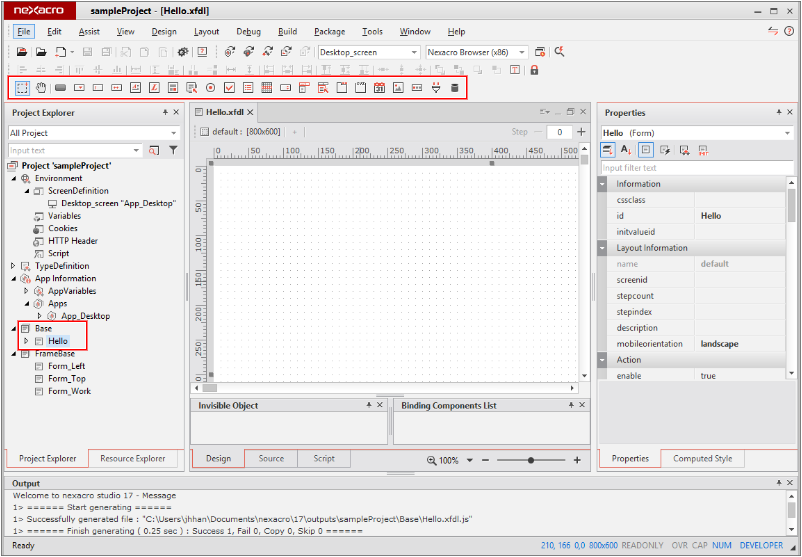Expand the AppVariables tree node
Viewport: 802px width, 557px height.
click(x=26, y=291)
